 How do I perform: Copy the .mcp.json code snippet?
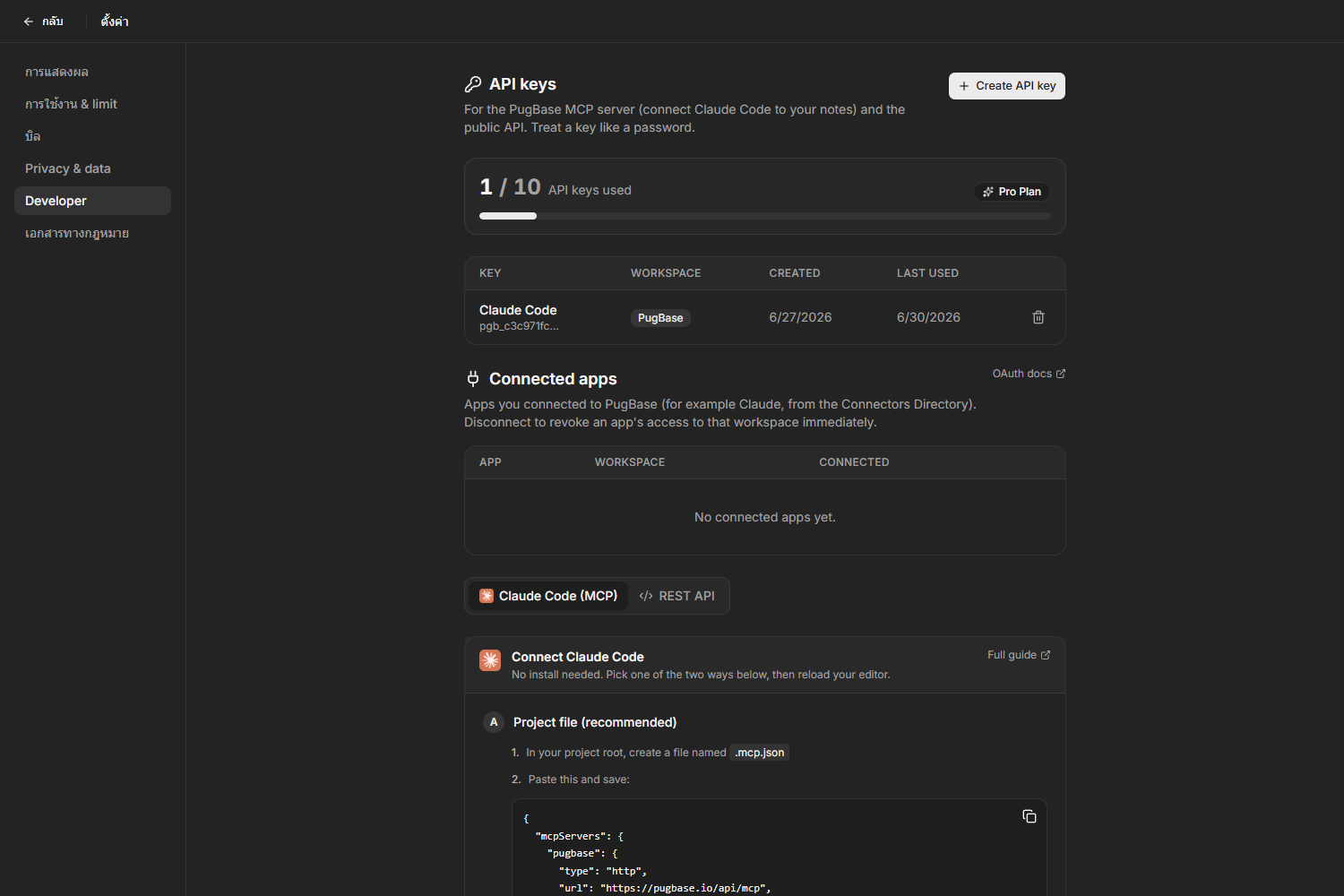click(x=1030, y=816)
